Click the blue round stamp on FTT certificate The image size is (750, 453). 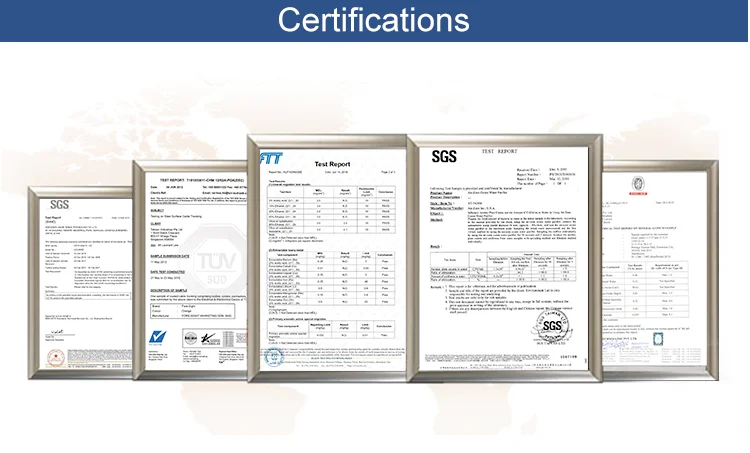[274, 357]
